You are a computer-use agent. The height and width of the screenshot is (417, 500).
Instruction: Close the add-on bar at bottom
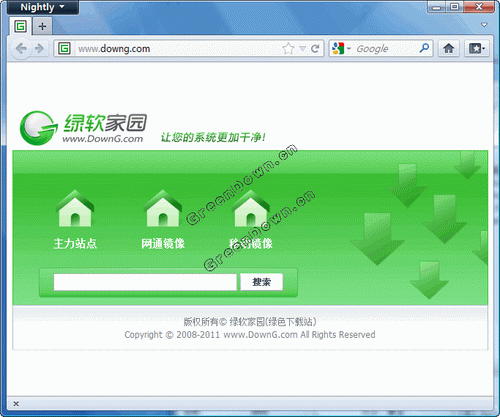16,404
